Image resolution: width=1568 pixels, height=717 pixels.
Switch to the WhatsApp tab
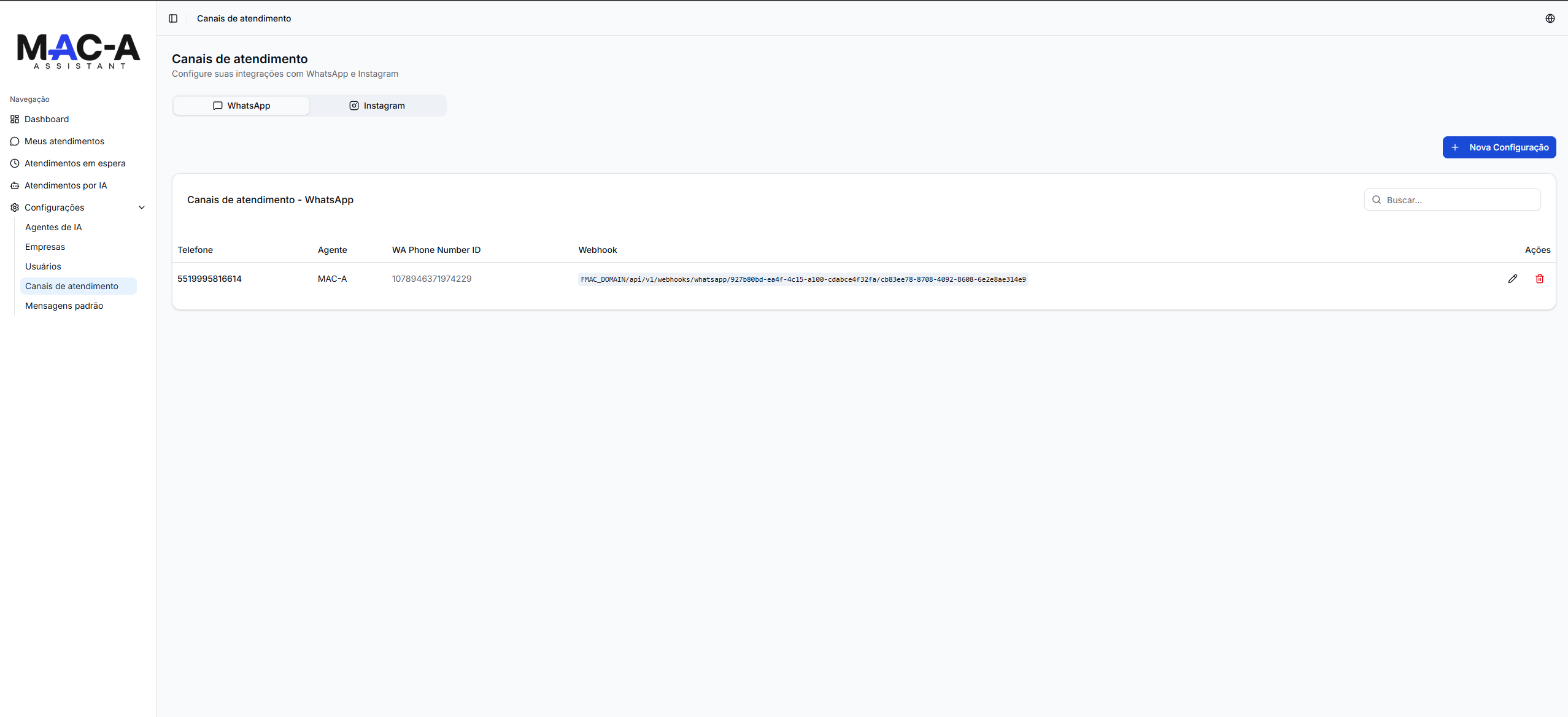pos(241,106)
